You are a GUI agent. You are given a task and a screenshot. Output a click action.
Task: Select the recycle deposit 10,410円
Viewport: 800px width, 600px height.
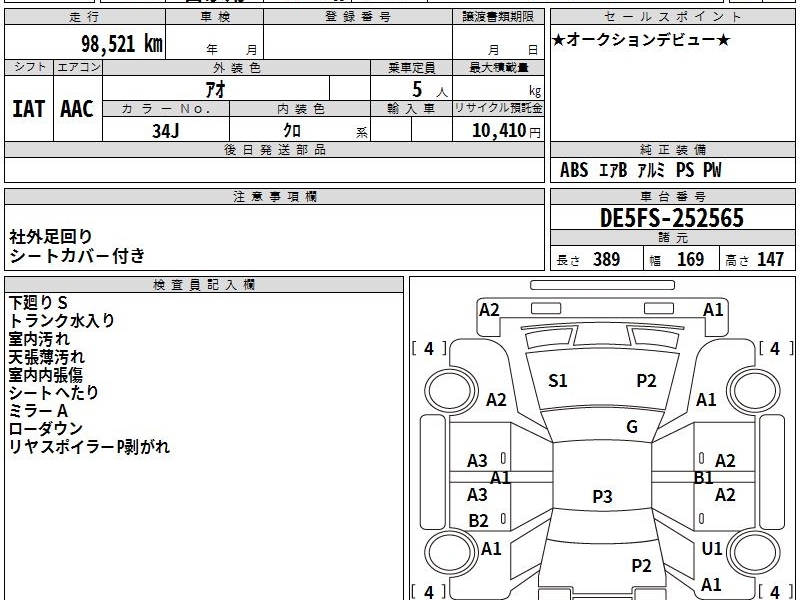[x=506, y=131]
